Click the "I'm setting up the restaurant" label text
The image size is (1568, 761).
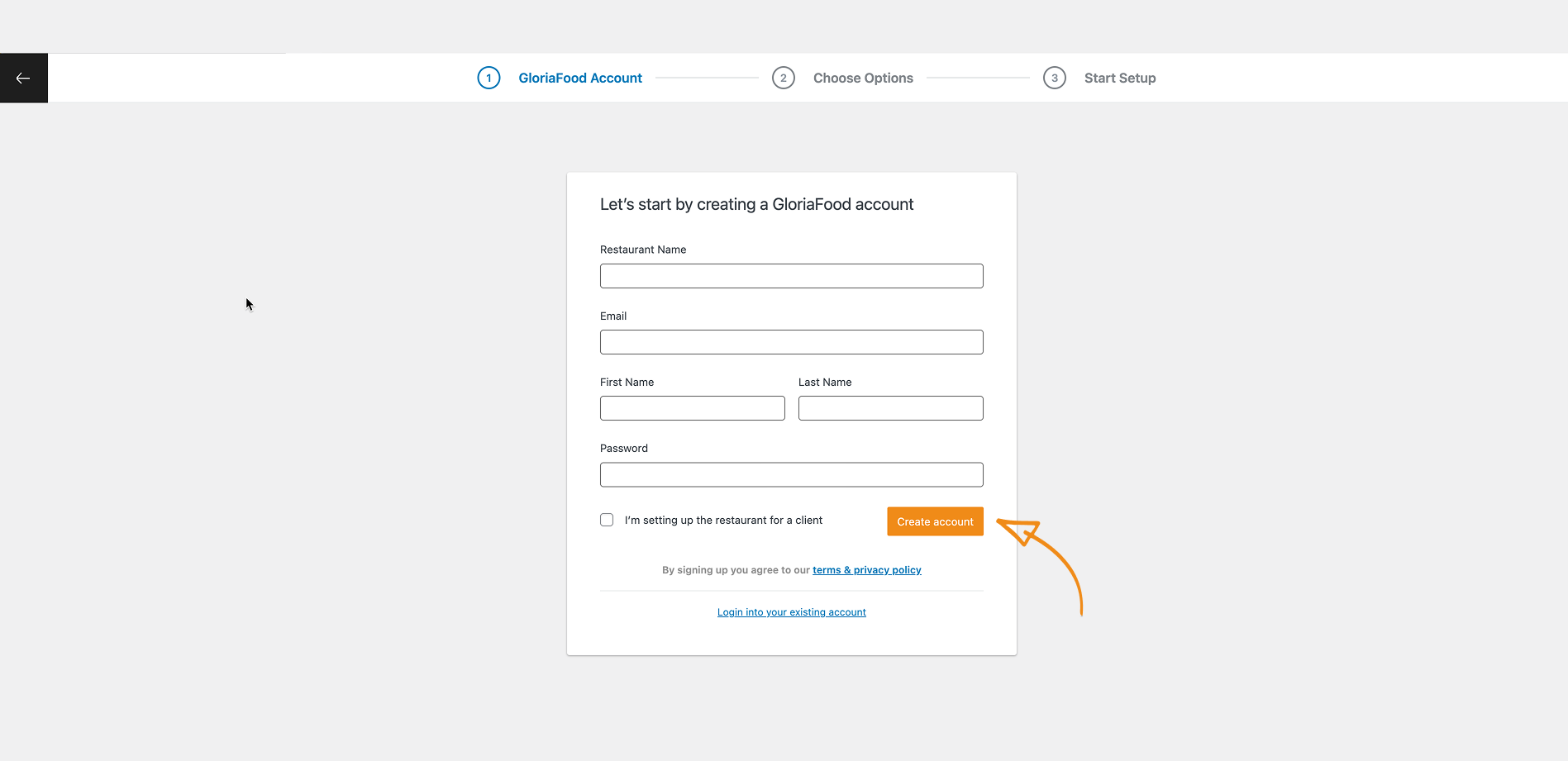click(x=723, y=521)
